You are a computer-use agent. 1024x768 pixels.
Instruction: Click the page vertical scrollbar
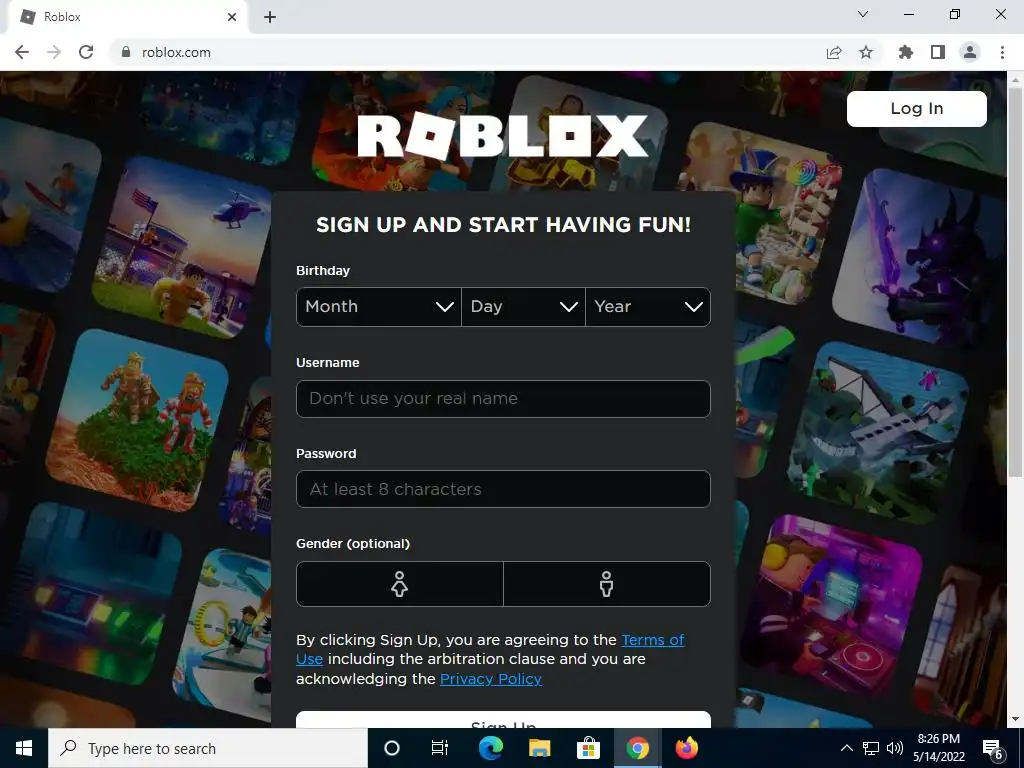pyautogui.click(x=1015, y=281)
